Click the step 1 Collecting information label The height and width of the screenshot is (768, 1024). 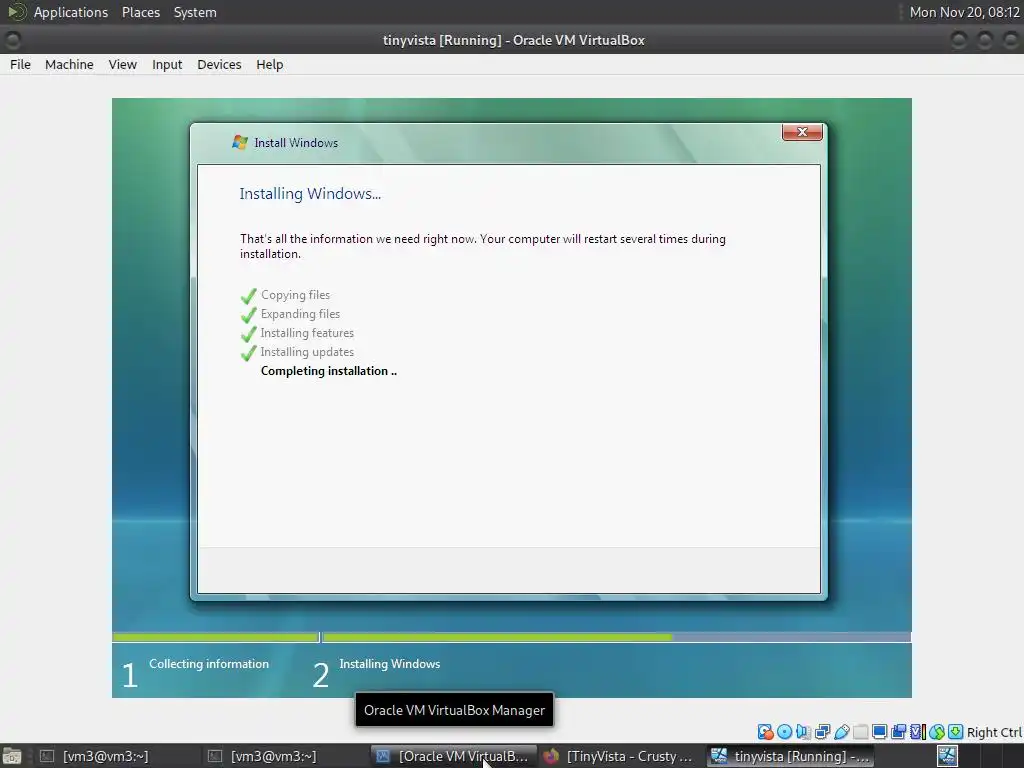[x=209, y=664]
